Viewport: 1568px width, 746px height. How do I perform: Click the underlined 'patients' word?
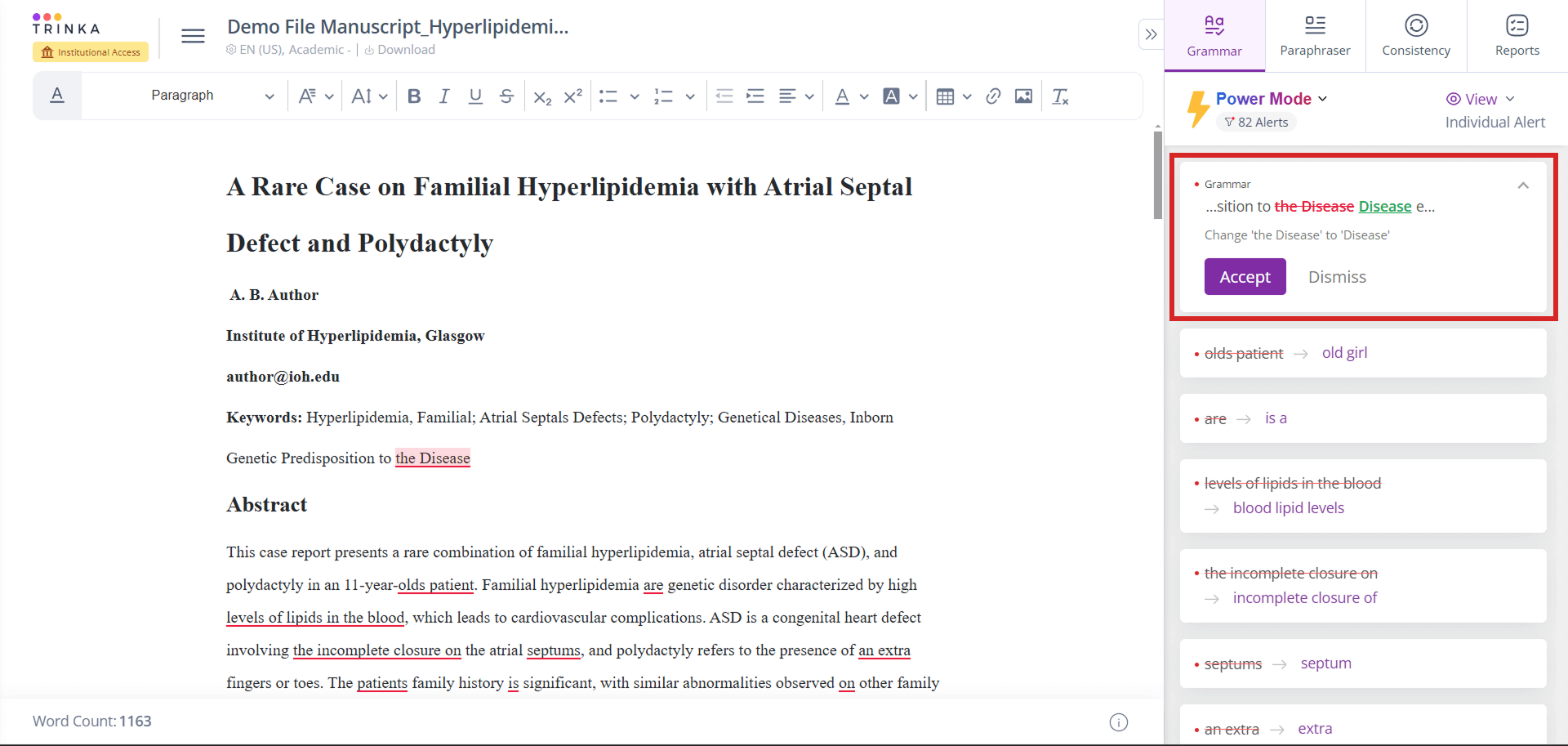(382, 683)
